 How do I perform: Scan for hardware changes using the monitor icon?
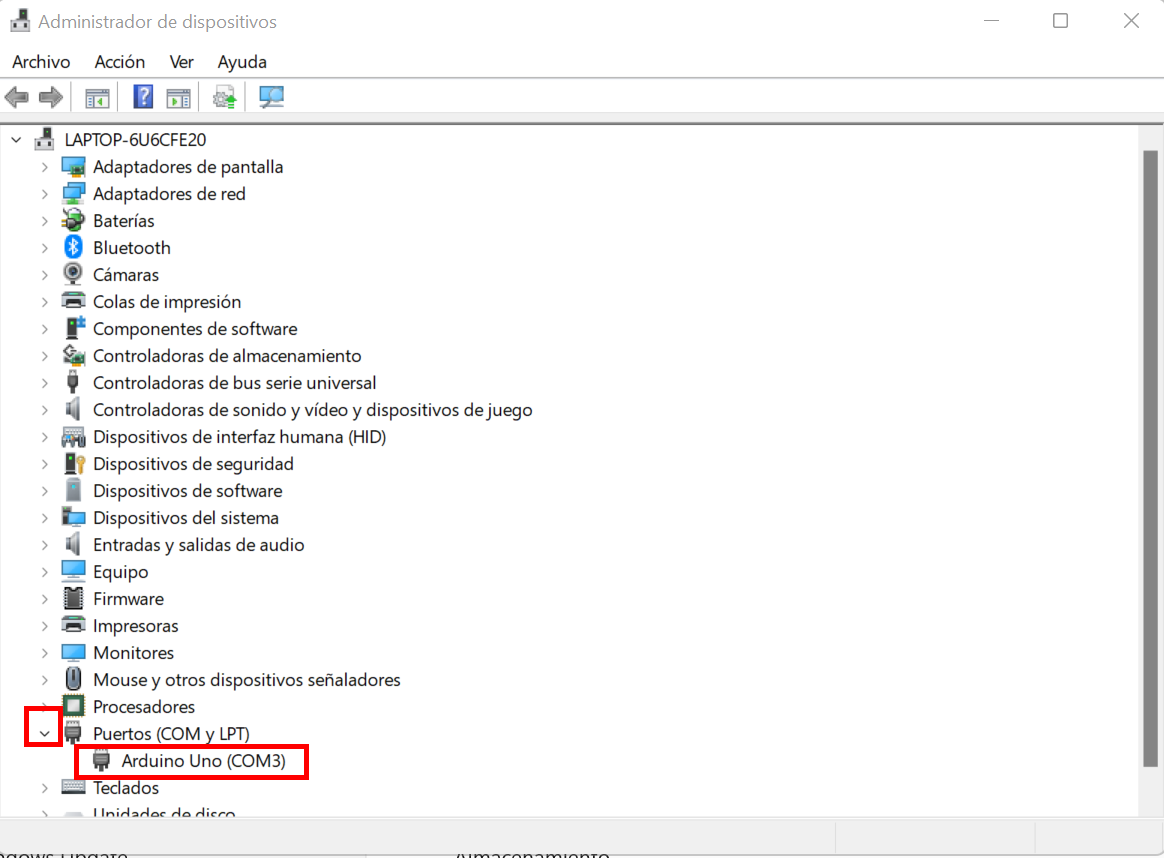point(271,96)
